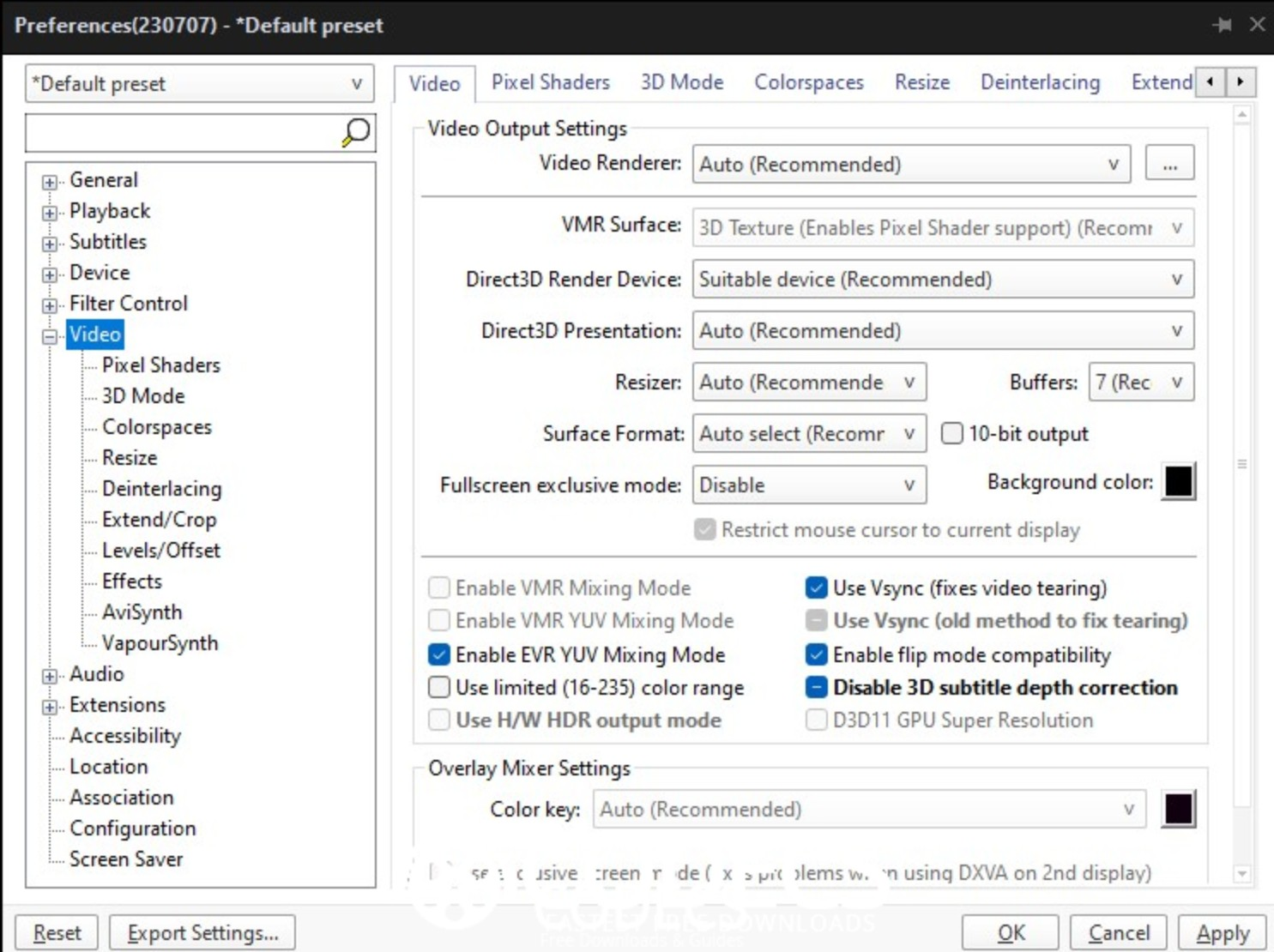Switch to the Deinterlacing tab

[1040, 82]
